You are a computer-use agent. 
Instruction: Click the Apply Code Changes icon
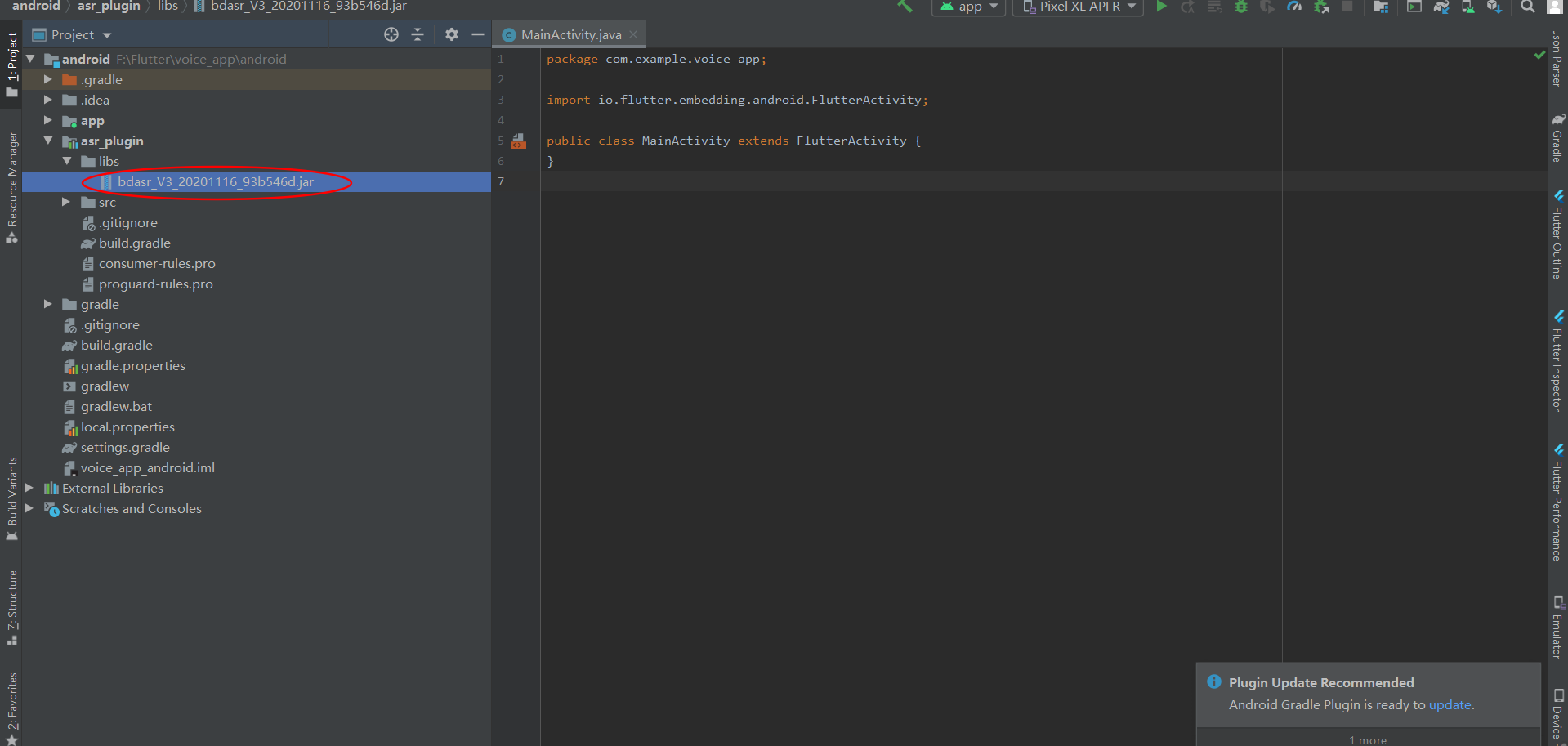click(x=1215, y=7)
